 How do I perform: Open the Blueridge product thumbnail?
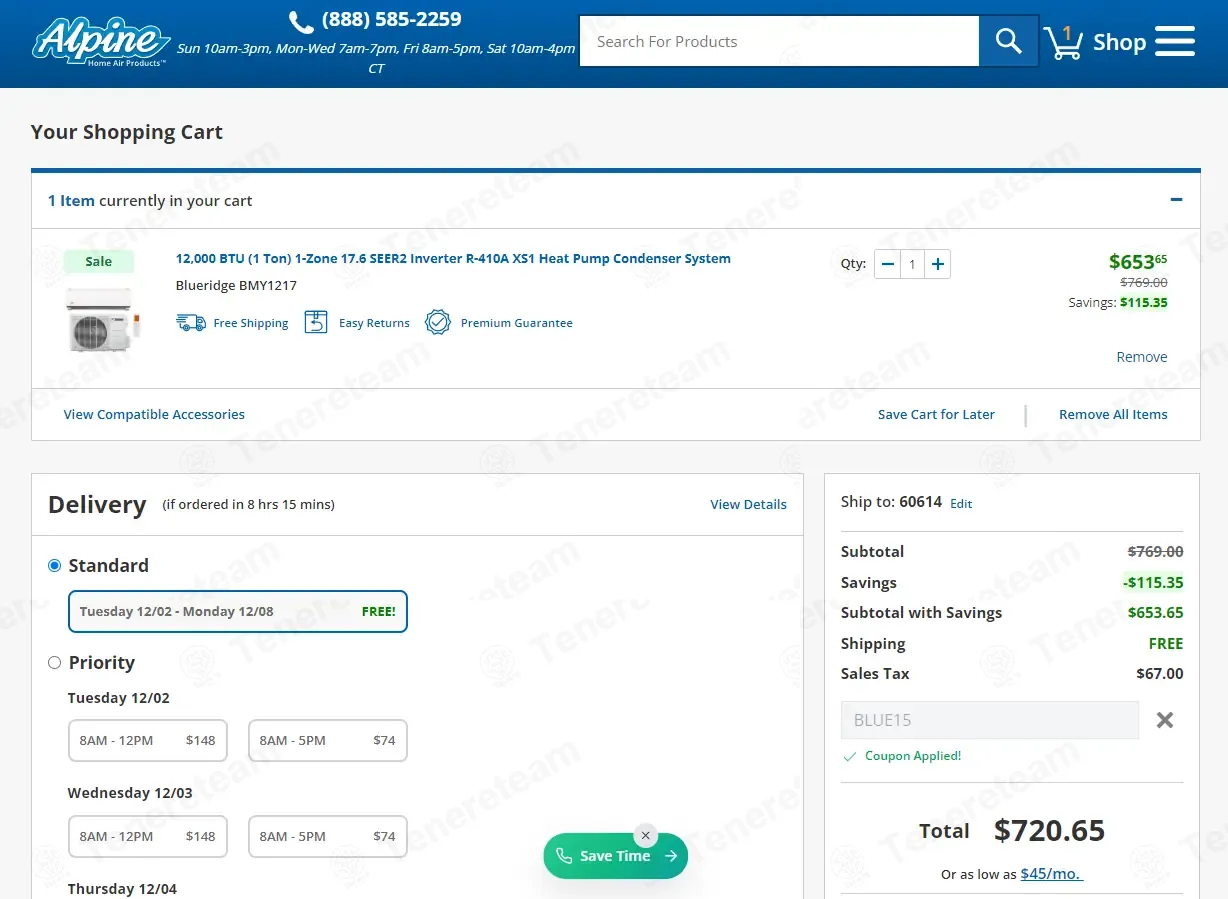coord(99,318)
